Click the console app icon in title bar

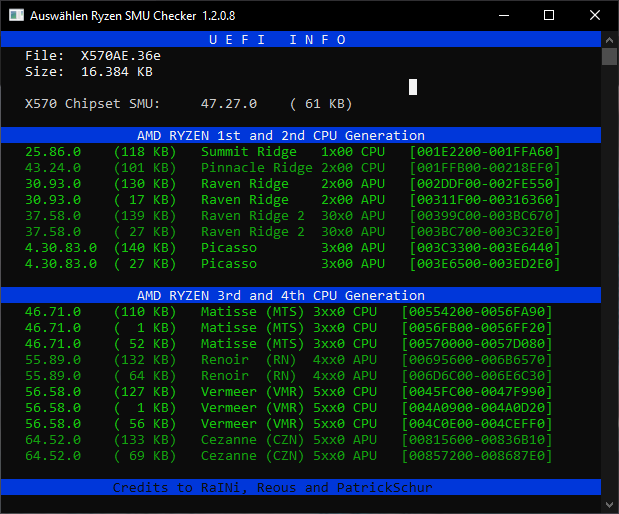pos(17,15)
